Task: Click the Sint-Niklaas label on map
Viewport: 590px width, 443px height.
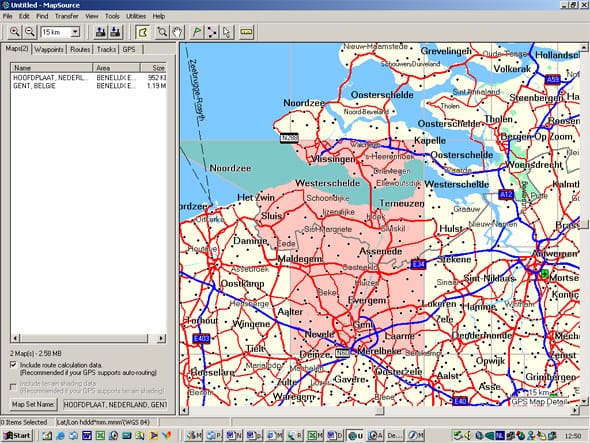Action: pyautogui.click(x=489, y=278)
